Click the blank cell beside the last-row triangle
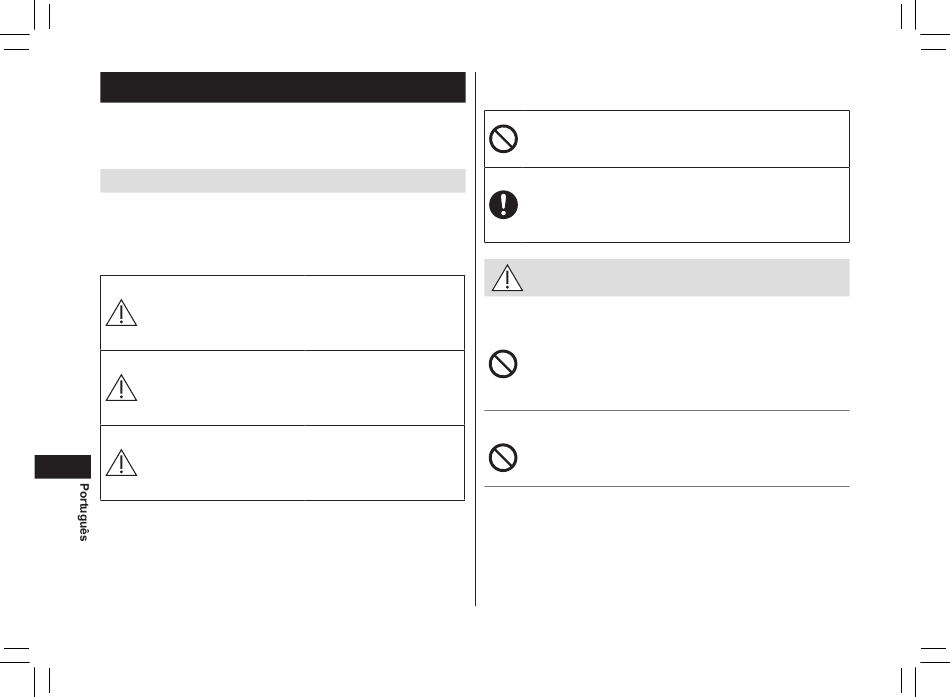The image size is (950, 697). point(303,463)
